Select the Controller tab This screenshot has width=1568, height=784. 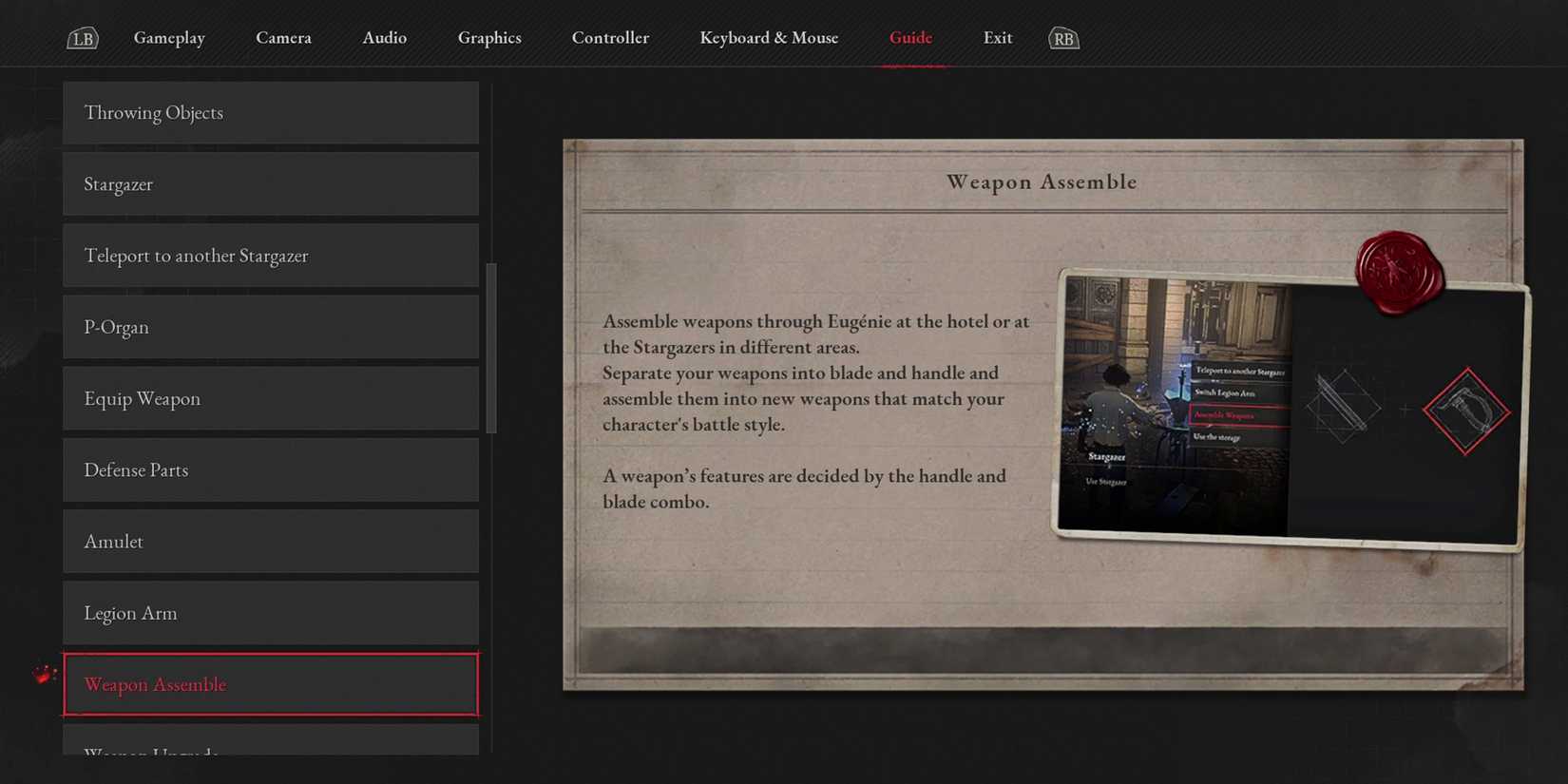(610, 38)
